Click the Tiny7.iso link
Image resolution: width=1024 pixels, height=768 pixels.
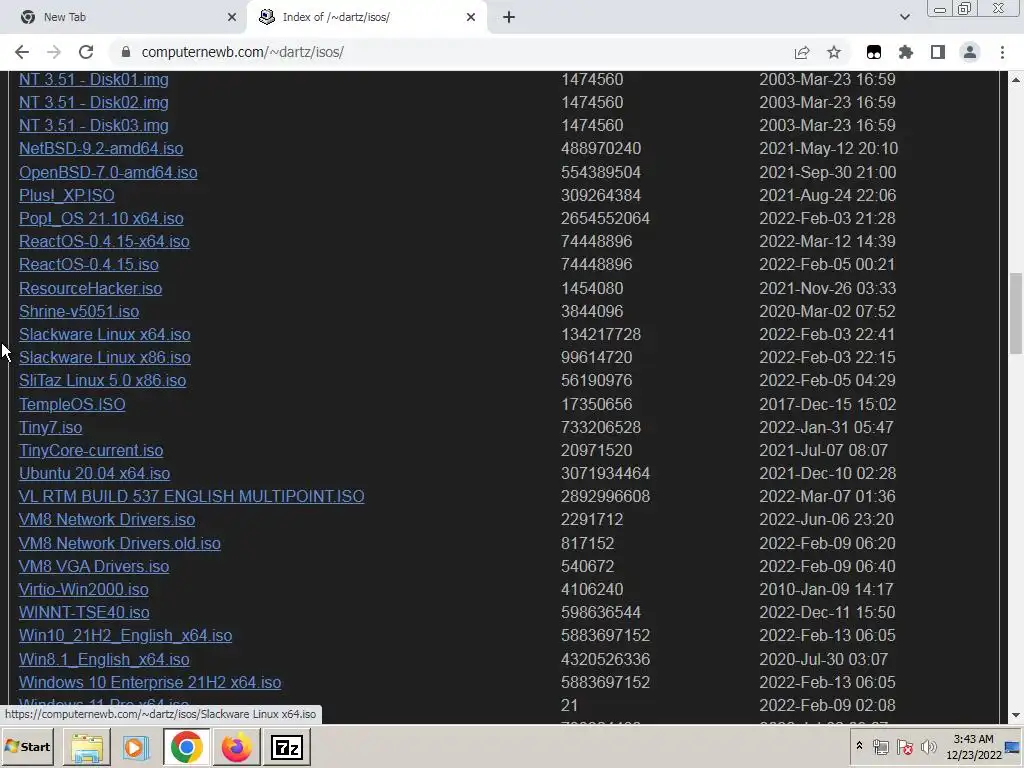click(x=50, y=427)
